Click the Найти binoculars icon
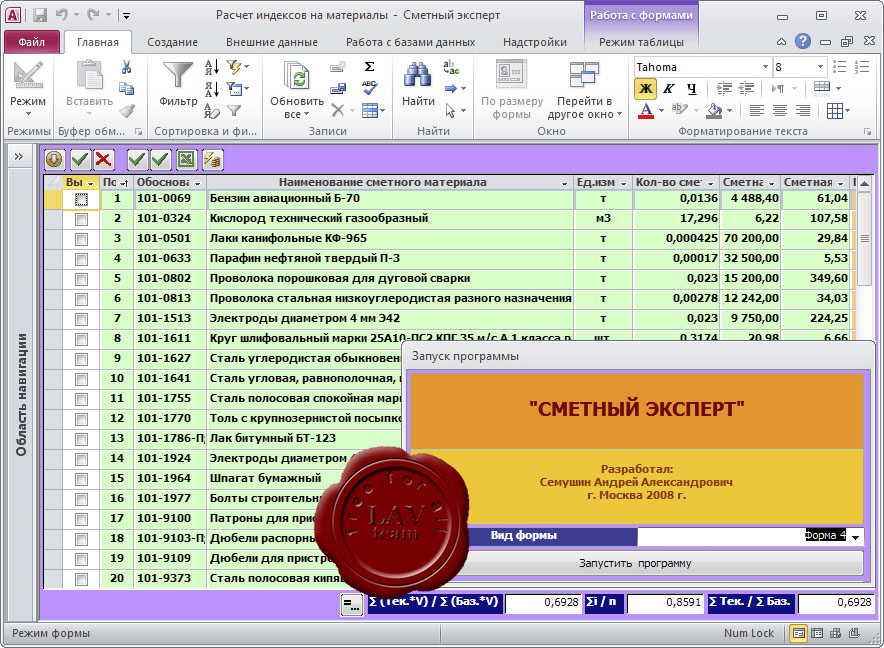Screen dimensions: 884x648 click(x=418, y=75)
